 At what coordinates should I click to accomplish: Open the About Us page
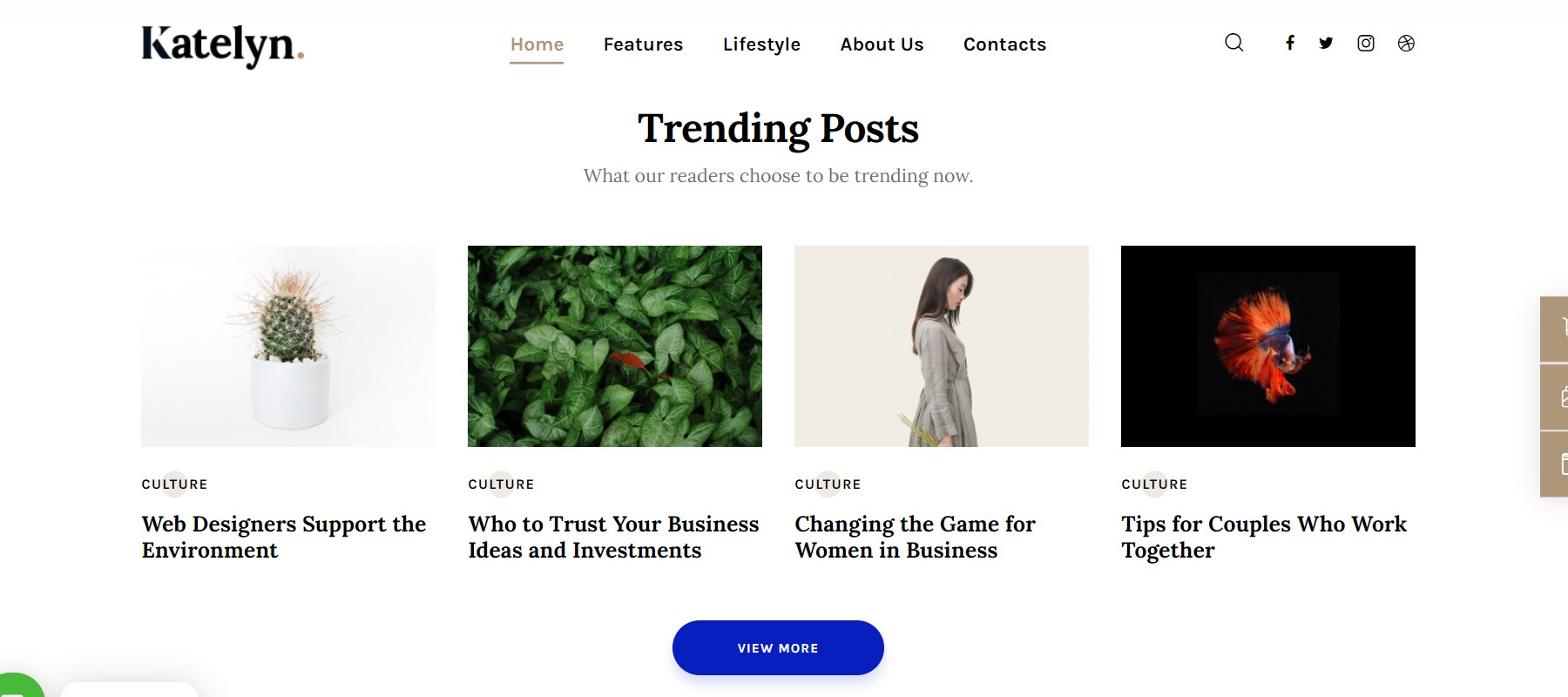pyautogui.click(x=882, y=44)
